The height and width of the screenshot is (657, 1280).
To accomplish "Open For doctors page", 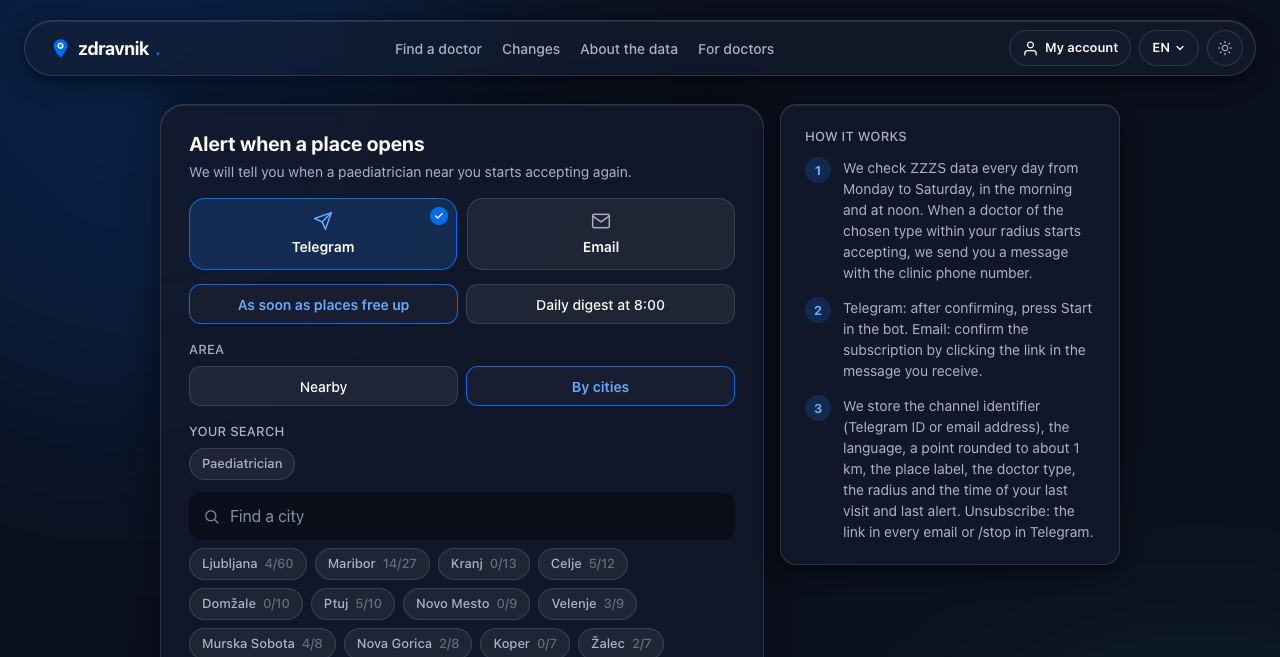I will (x=736, y=49).
